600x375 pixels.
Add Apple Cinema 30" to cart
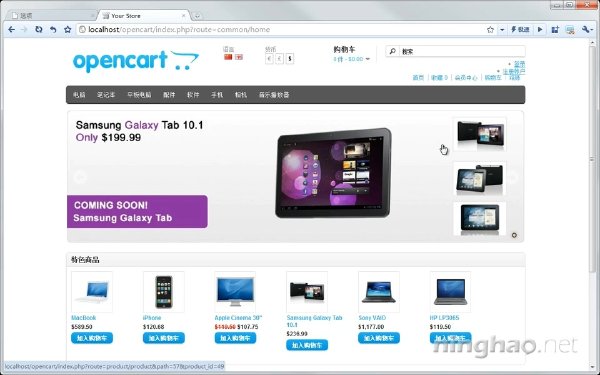[x=235, y=338]
